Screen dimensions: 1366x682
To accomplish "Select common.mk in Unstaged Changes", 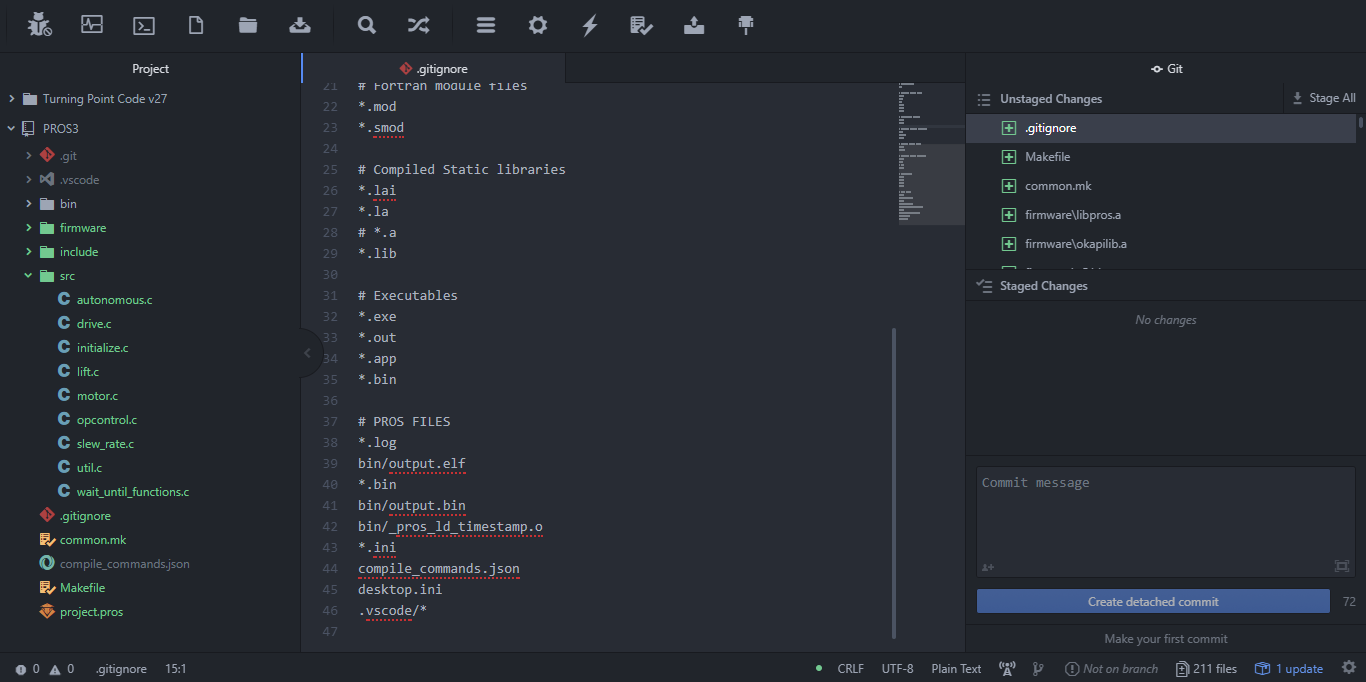I will tap(1161, 186).
